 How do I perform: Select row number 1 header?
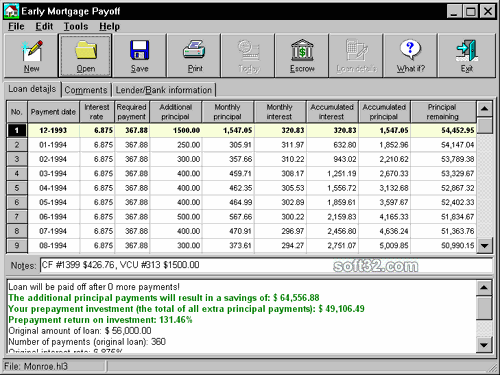pyautogui.click(x=17, y=130)
